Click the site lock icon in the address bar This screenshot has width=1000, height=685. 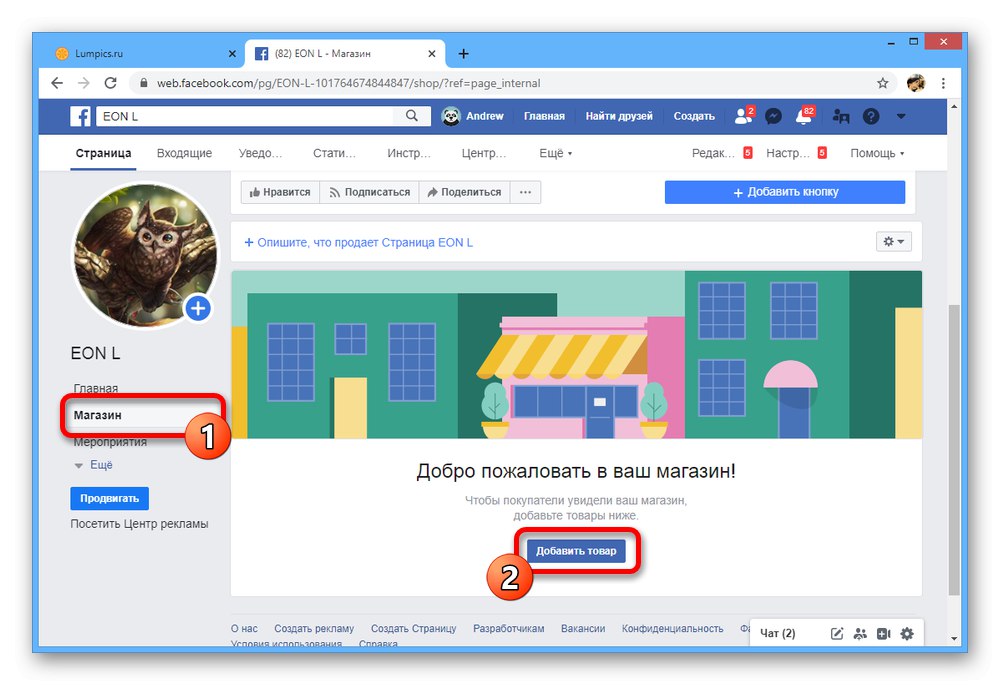point(143,83)
